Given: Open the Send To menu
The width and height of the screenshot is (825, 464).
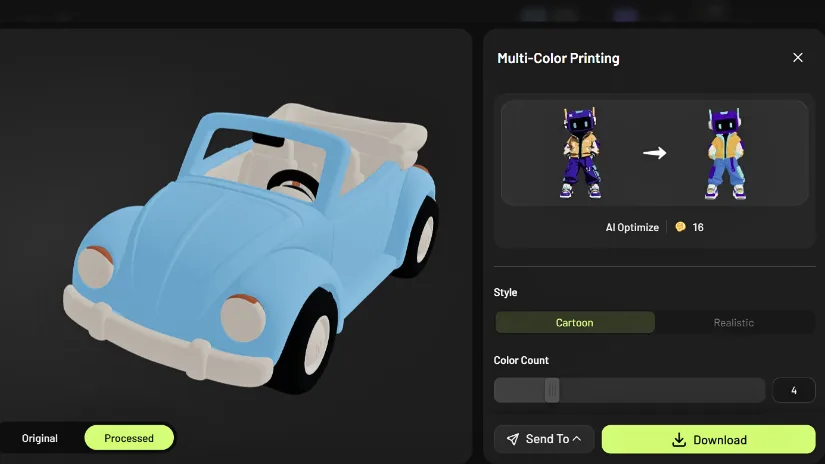Looking at the screenshot, I should 544,439.
